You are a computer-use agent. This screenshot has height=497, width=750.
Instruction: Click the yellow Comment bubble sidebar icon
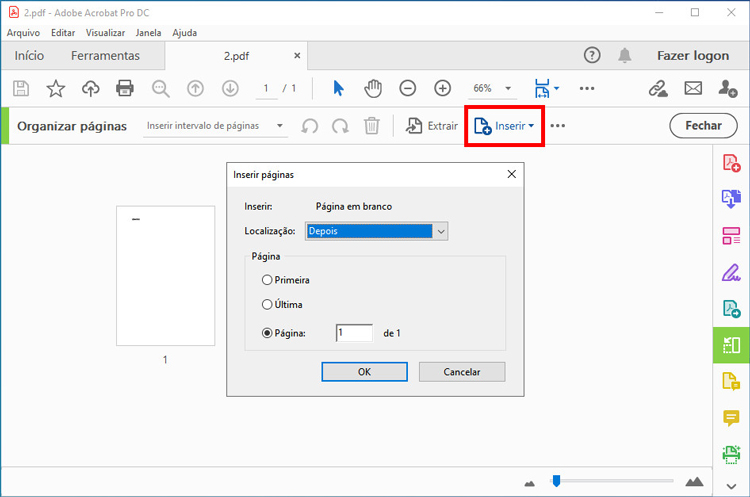point(731,418)
